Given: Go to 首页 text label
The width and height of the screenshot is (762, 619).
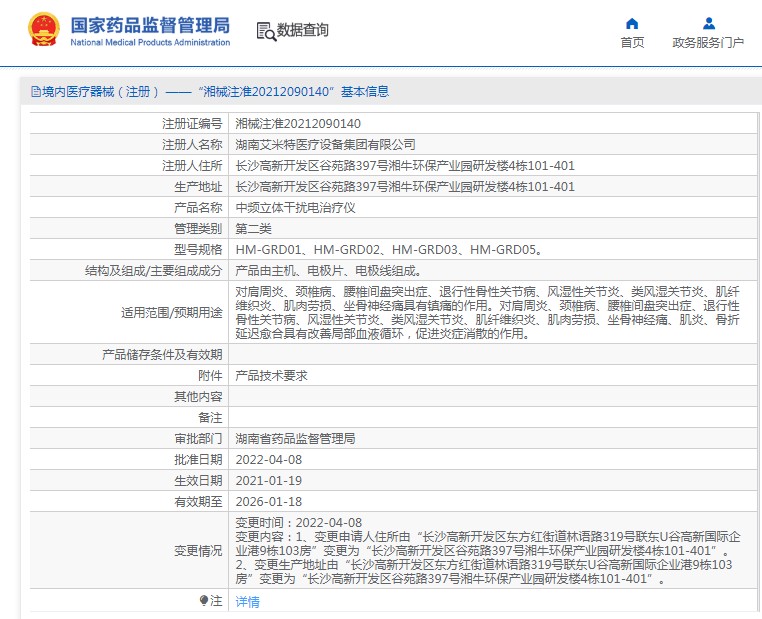Looking at the screenshot, I should click(x=632, y=43).
